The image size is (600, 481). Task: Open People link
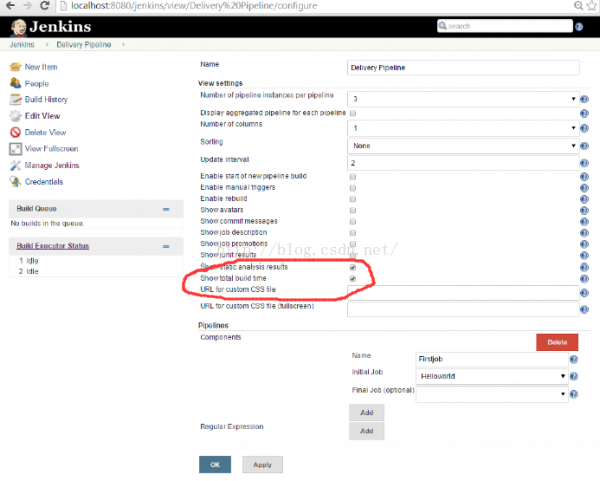[37, 83]
